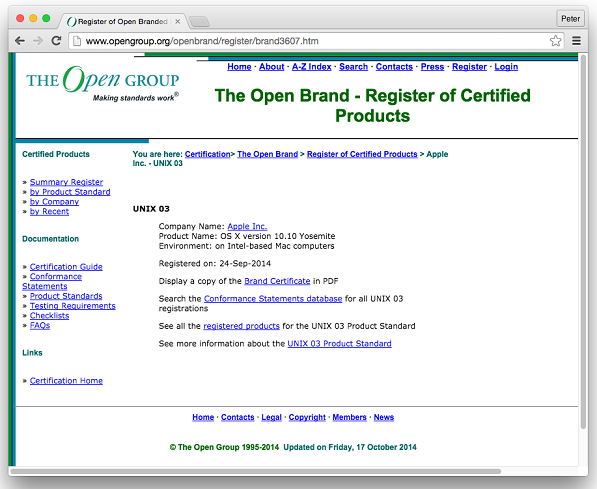Open the registered products link
This screenshot has width=597, height=489.
tap(241, 326)
